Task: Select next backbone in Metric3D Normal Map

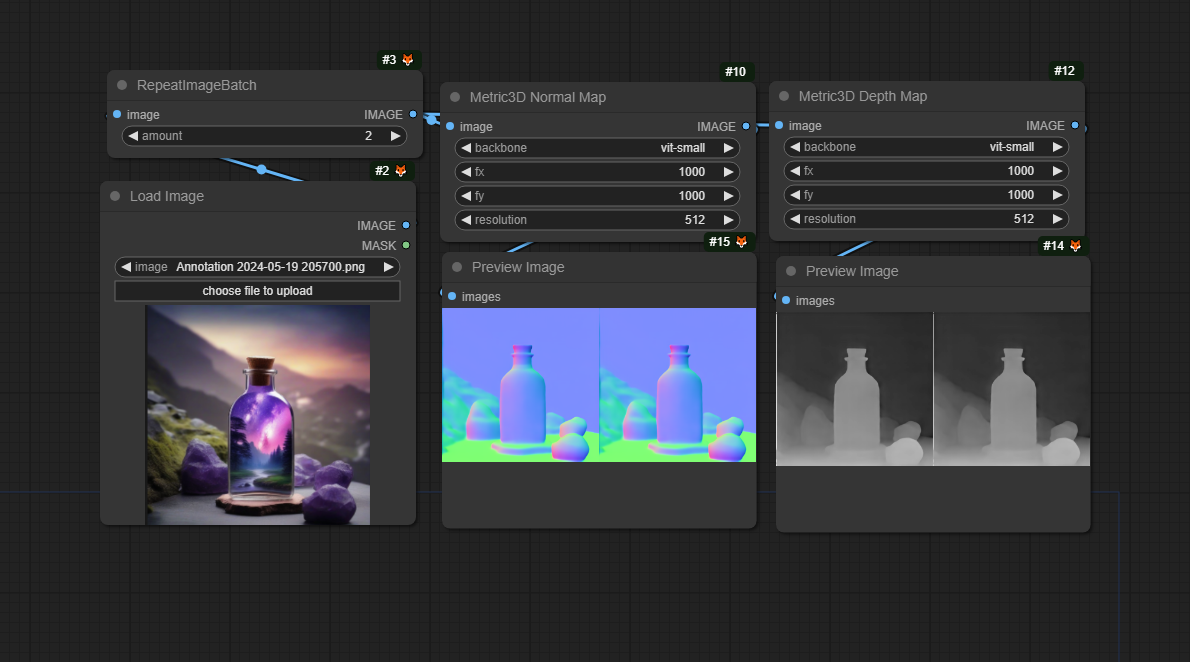Action: pos(728,148)
